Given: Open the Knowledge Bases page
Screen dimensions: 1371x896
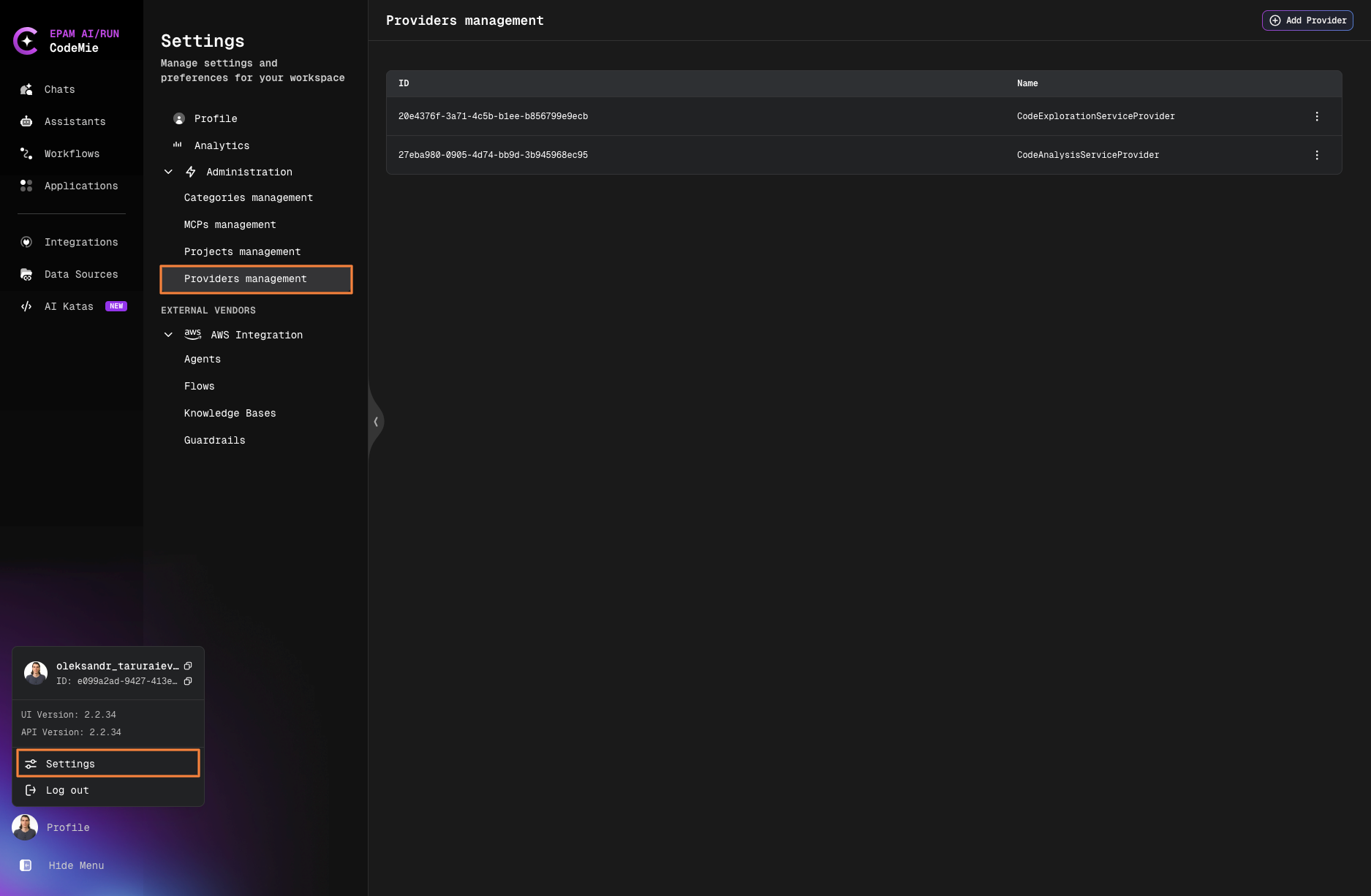Looking at the screenshot, I should [x=230, y=413].
